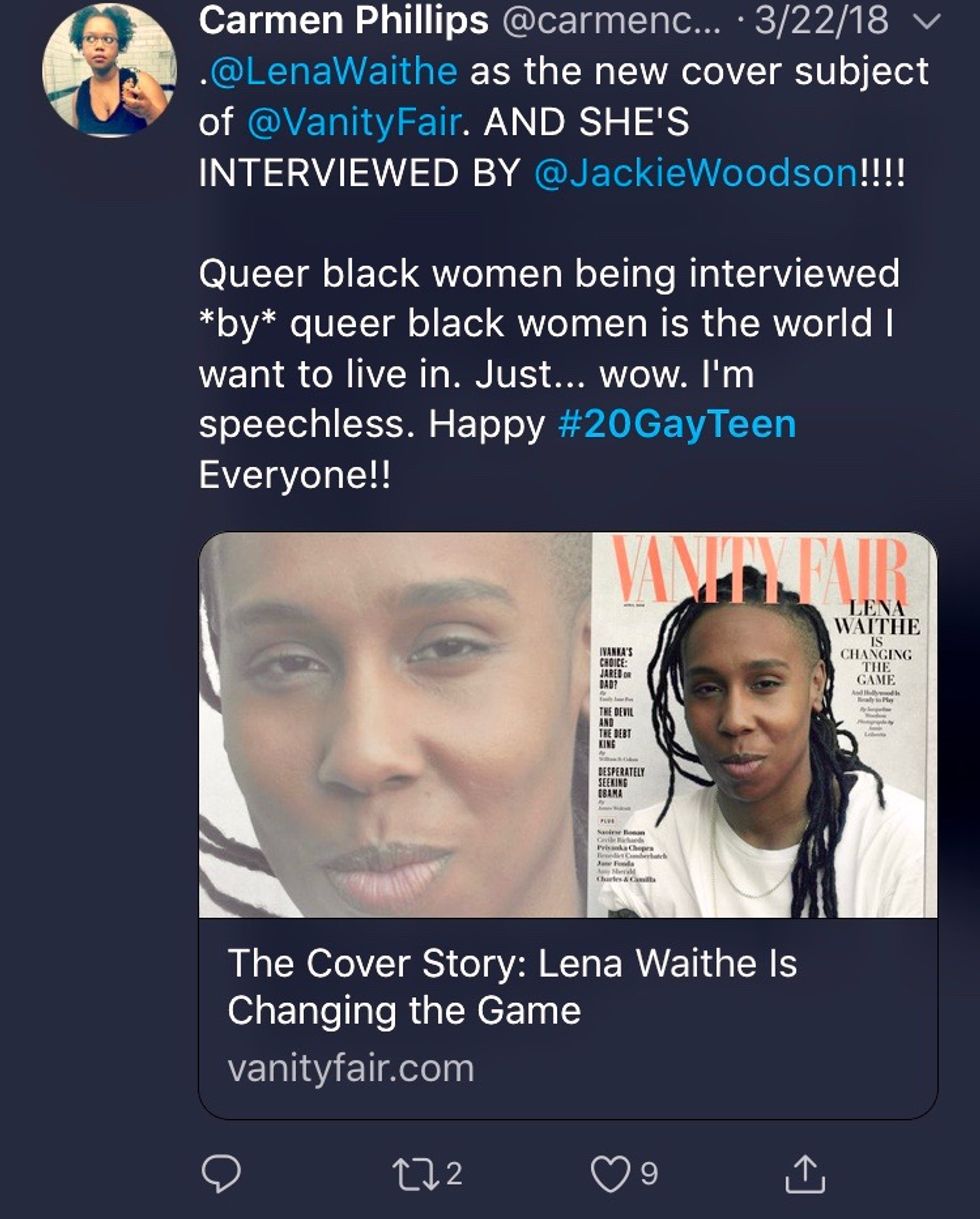Select the tweet body text paragraph
Screen dimensions: 980x1219
point(566,271)
